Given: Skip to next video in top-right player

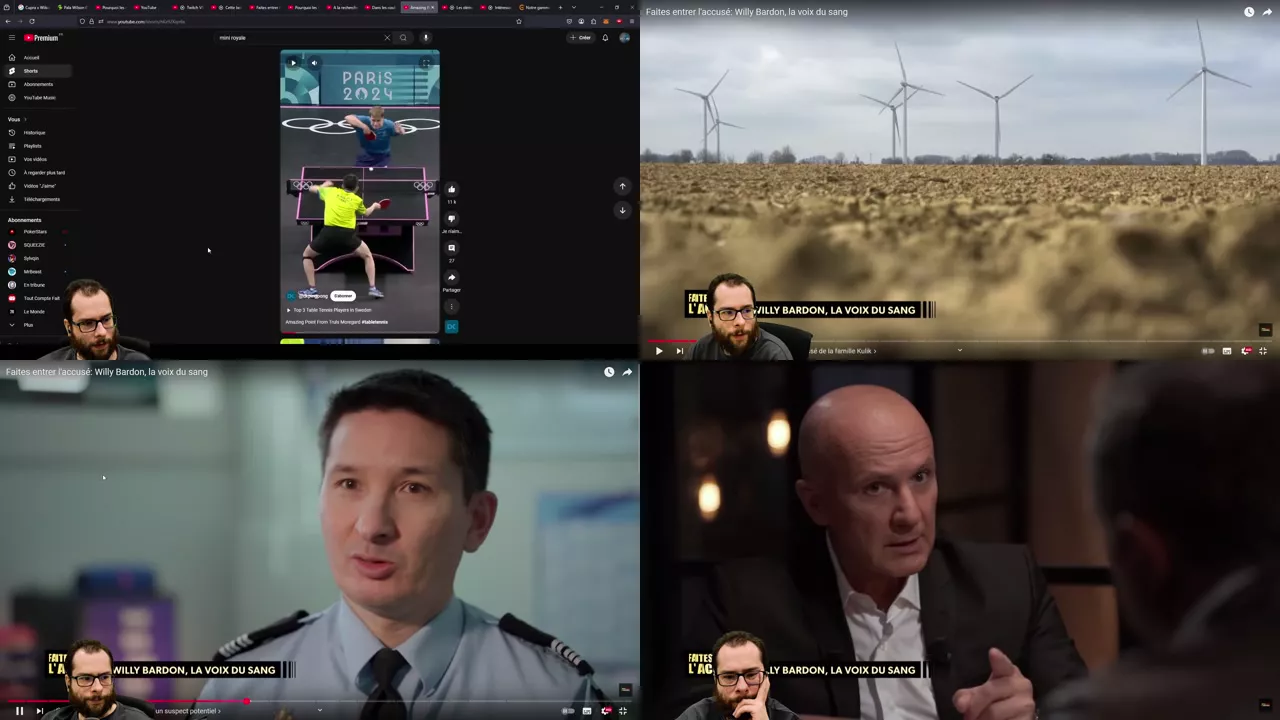Looking at the screenshot, I should [680, 351].
